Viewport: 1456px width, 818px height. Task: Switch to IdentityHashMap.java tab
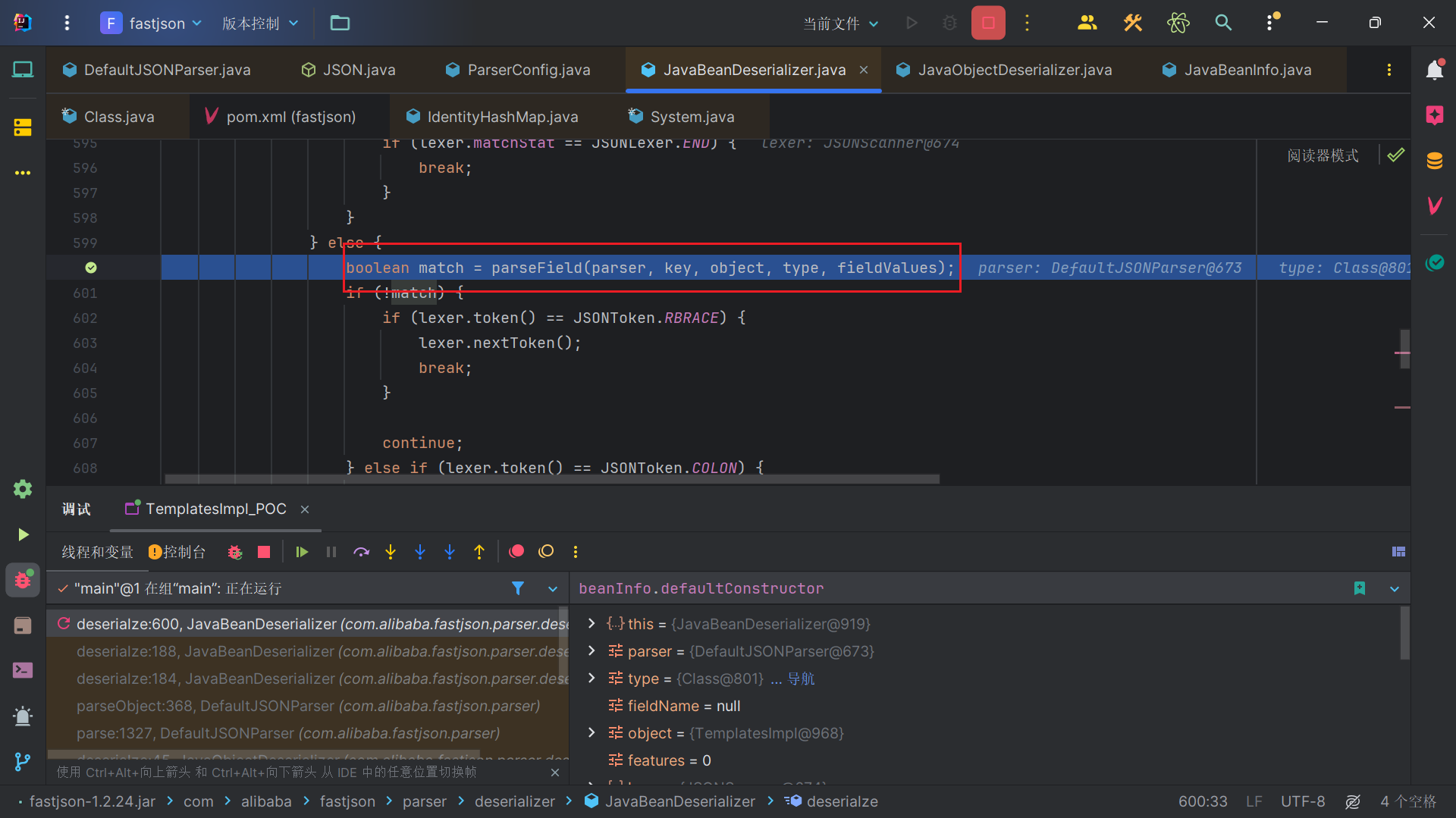(x=491, y=117)
